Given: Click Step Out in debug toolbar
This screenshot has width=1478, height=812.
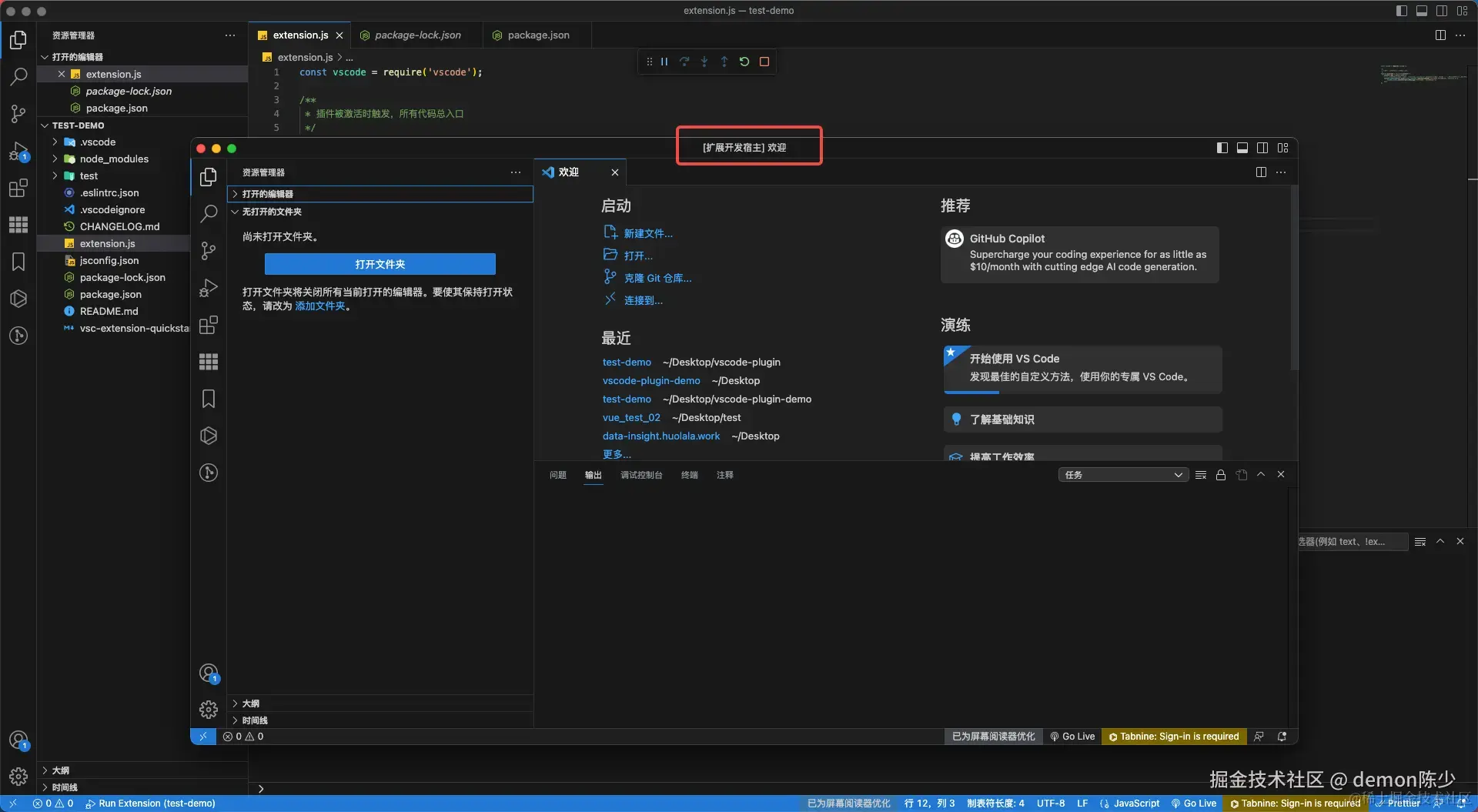Looking at the screenshot, I should pos(724,62).
